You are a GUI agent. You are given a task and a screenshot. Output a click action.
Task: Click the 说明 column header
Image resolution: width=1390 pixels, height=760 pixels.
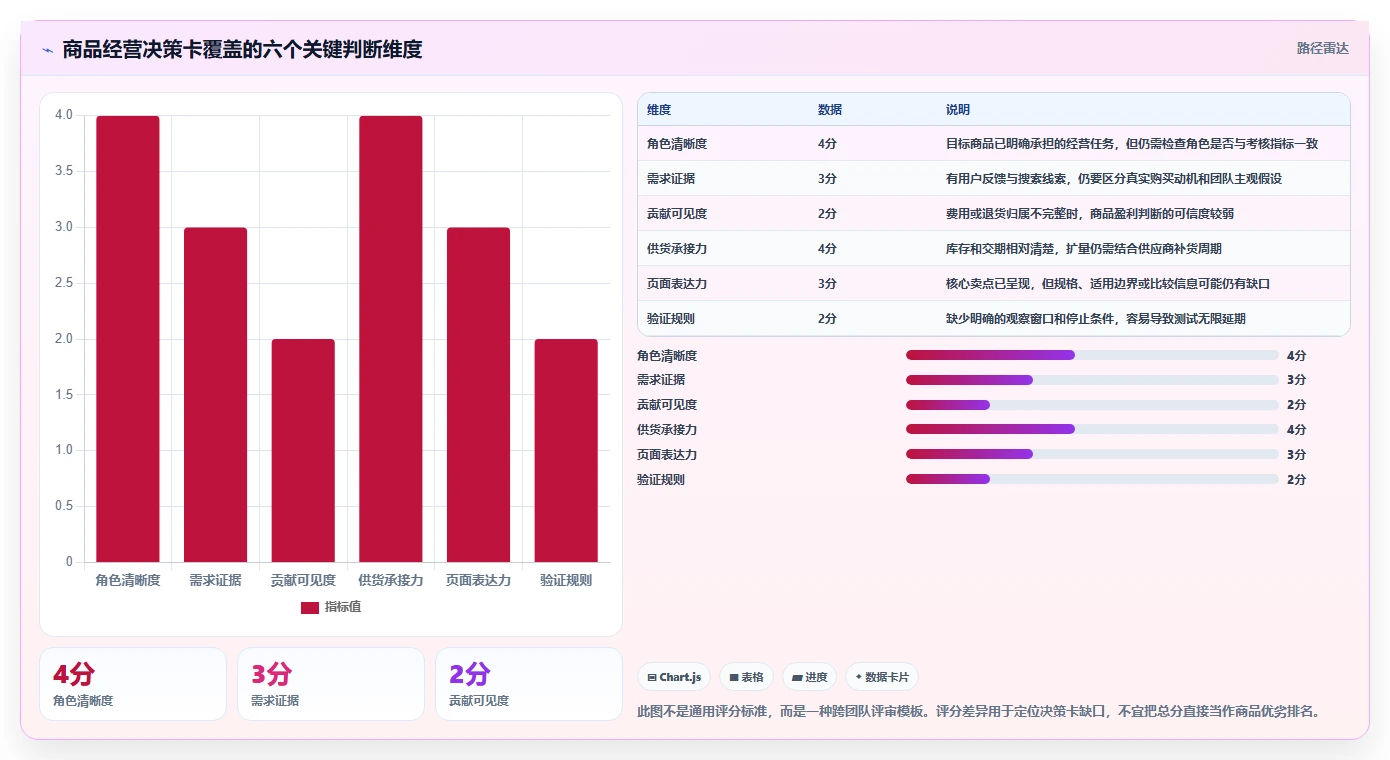[x=958, y=110]
